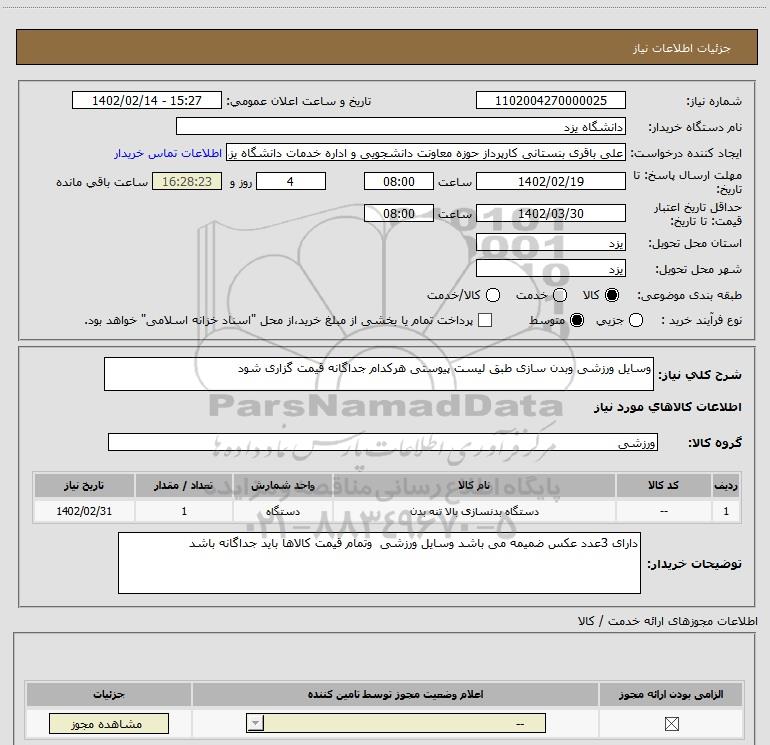Toggle the الزامی بودن ارائه مجوز checkbox
The height and width of the screenshot is (745, 770).
[x=671, y=724]
